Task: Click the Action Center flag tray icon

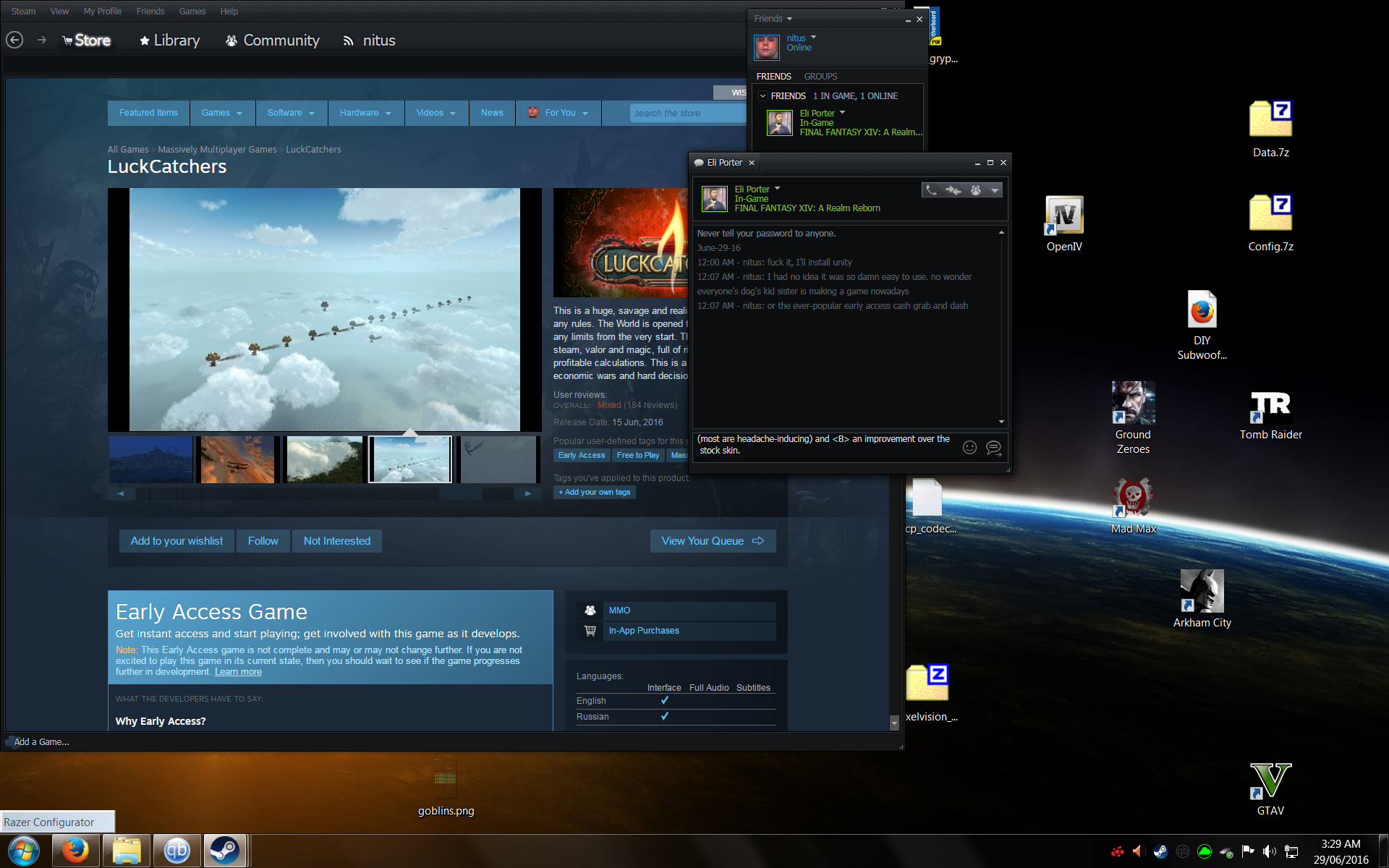Action: click(1248, 851)
